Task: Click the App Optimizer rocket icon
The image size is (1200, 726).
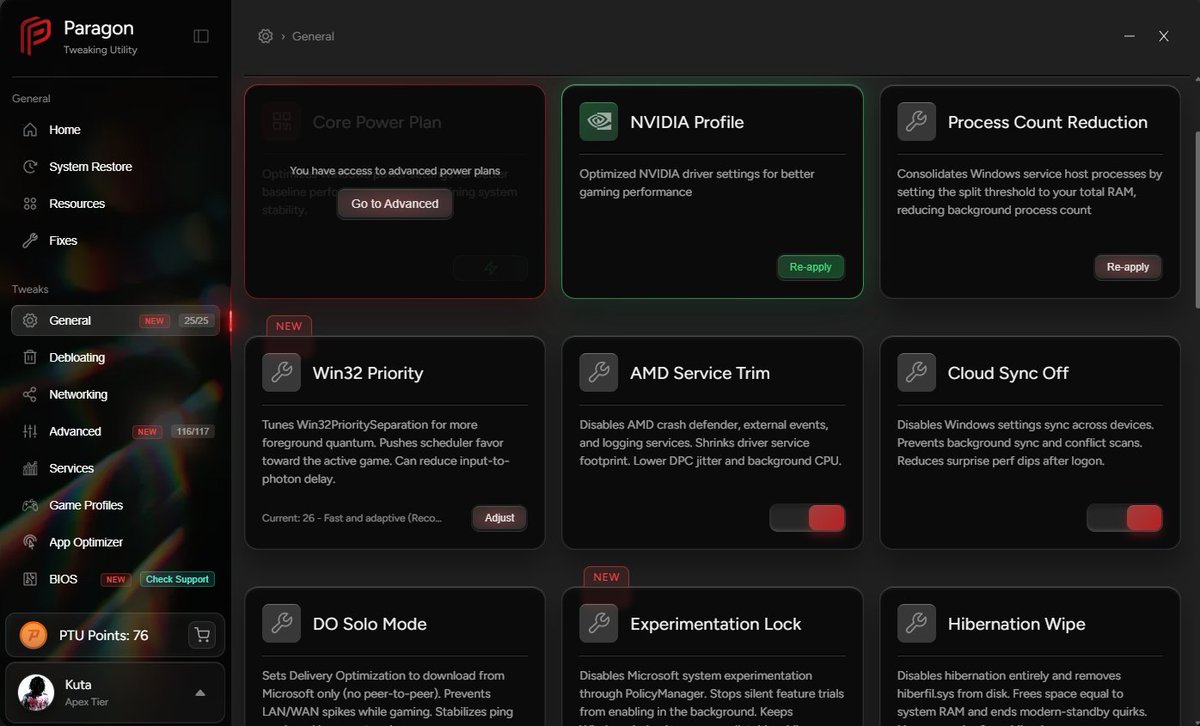Action: (x=30, y=543)
